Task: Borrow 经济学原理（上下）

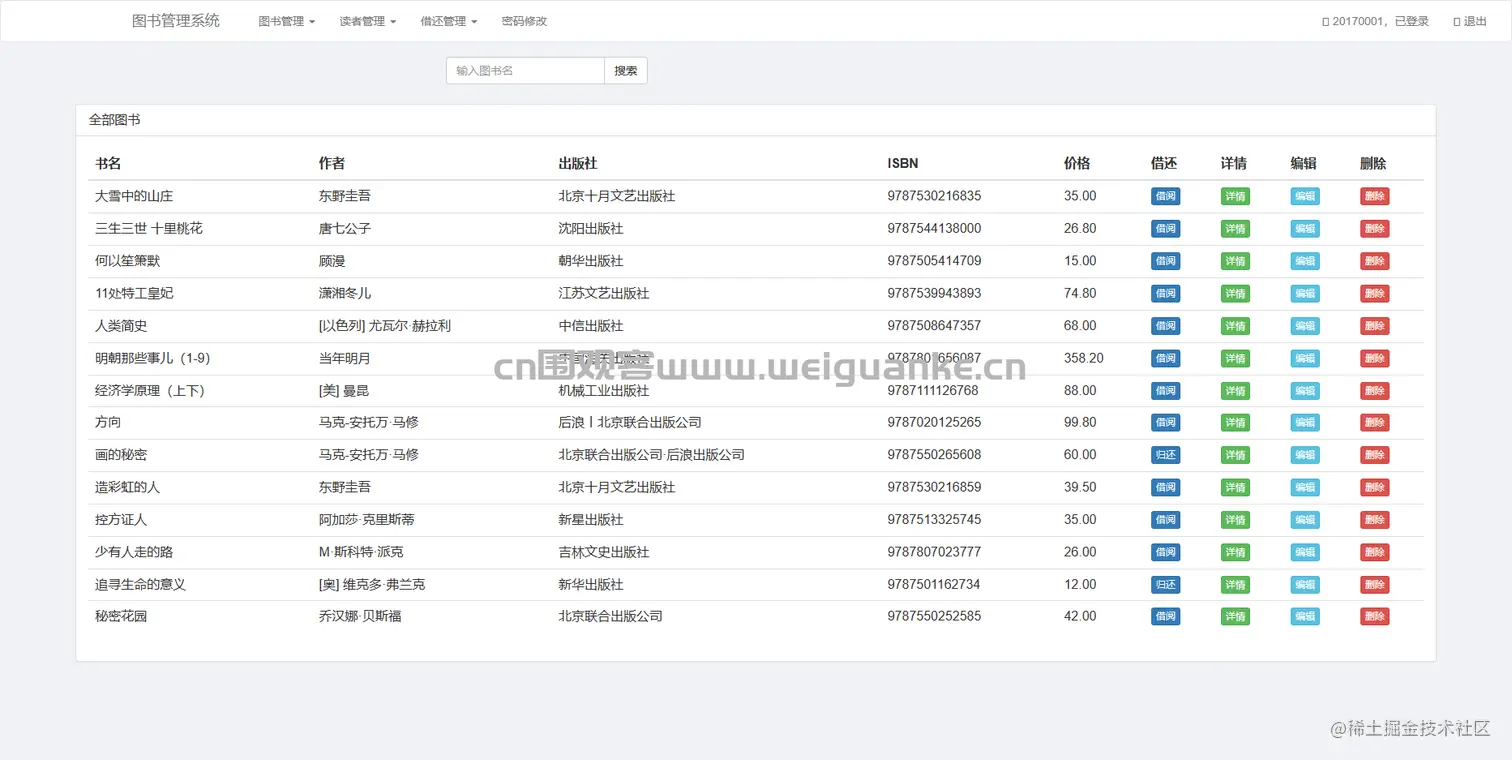Action: (1165, 391)
